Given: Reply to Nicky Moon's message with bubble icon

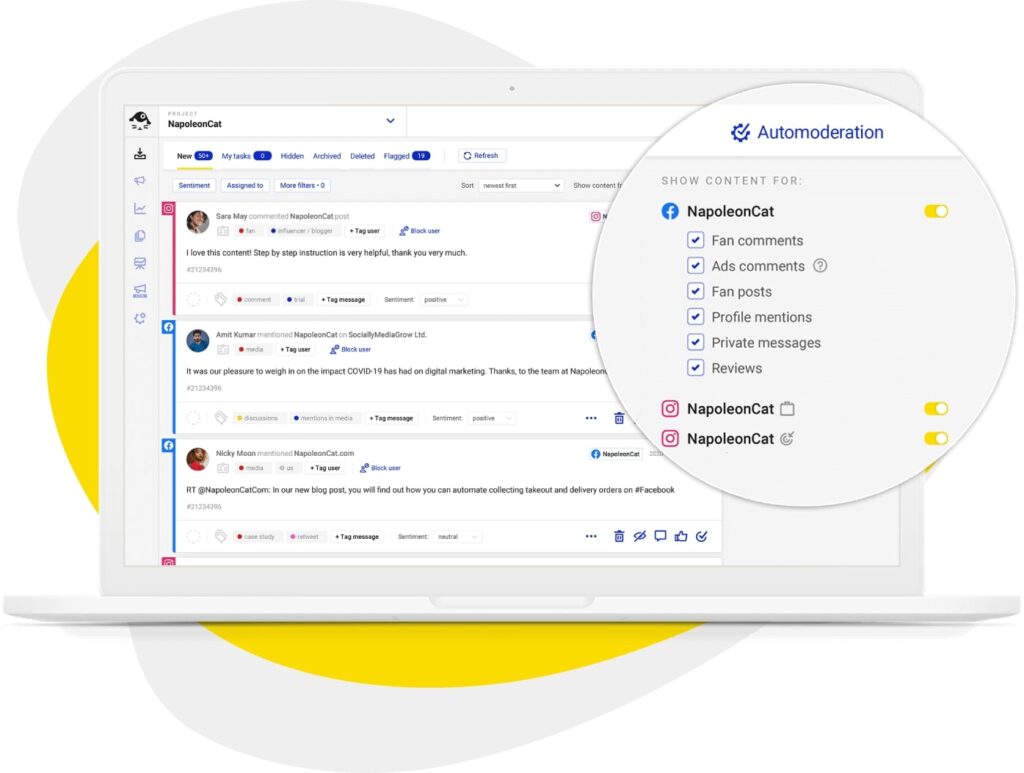Looking at the screenshot, I should (x=660, y=536).
